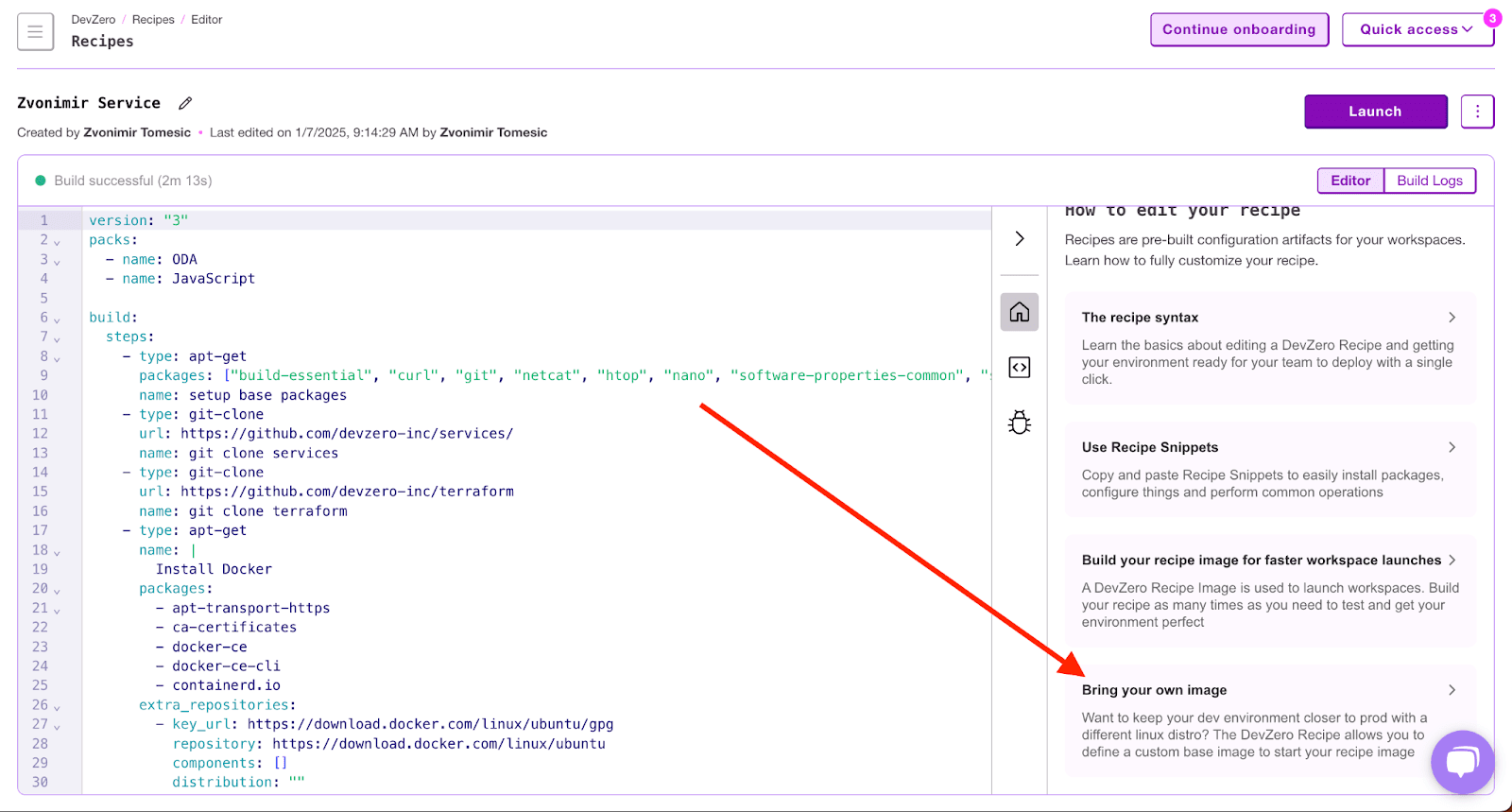Viewport: 1512px width, 812px height.
Task: Select the Editor tab
Action: [x=1349, y=181]
